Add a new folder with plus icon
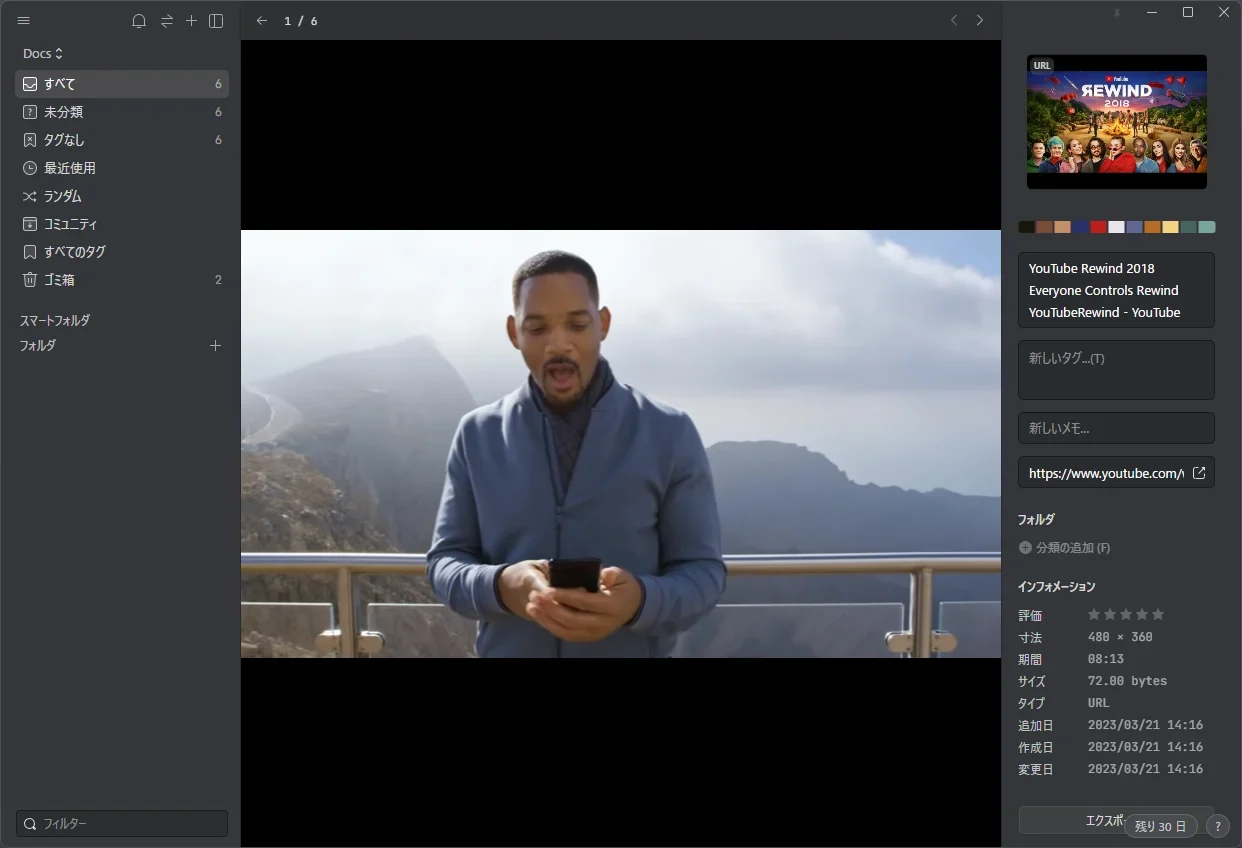Image resolution: width=1242 pixels, height=848 pixels. 215,346
